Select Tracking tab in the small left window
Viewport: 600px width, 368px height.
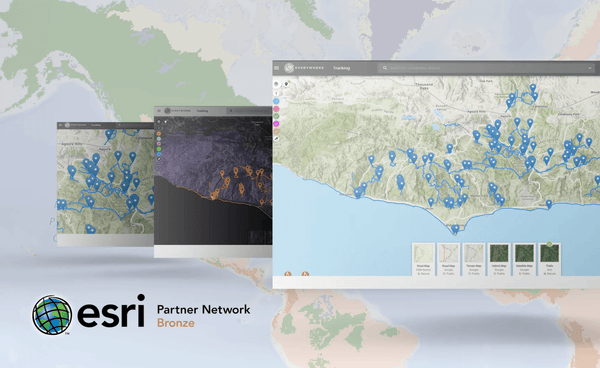click(96, 125)
